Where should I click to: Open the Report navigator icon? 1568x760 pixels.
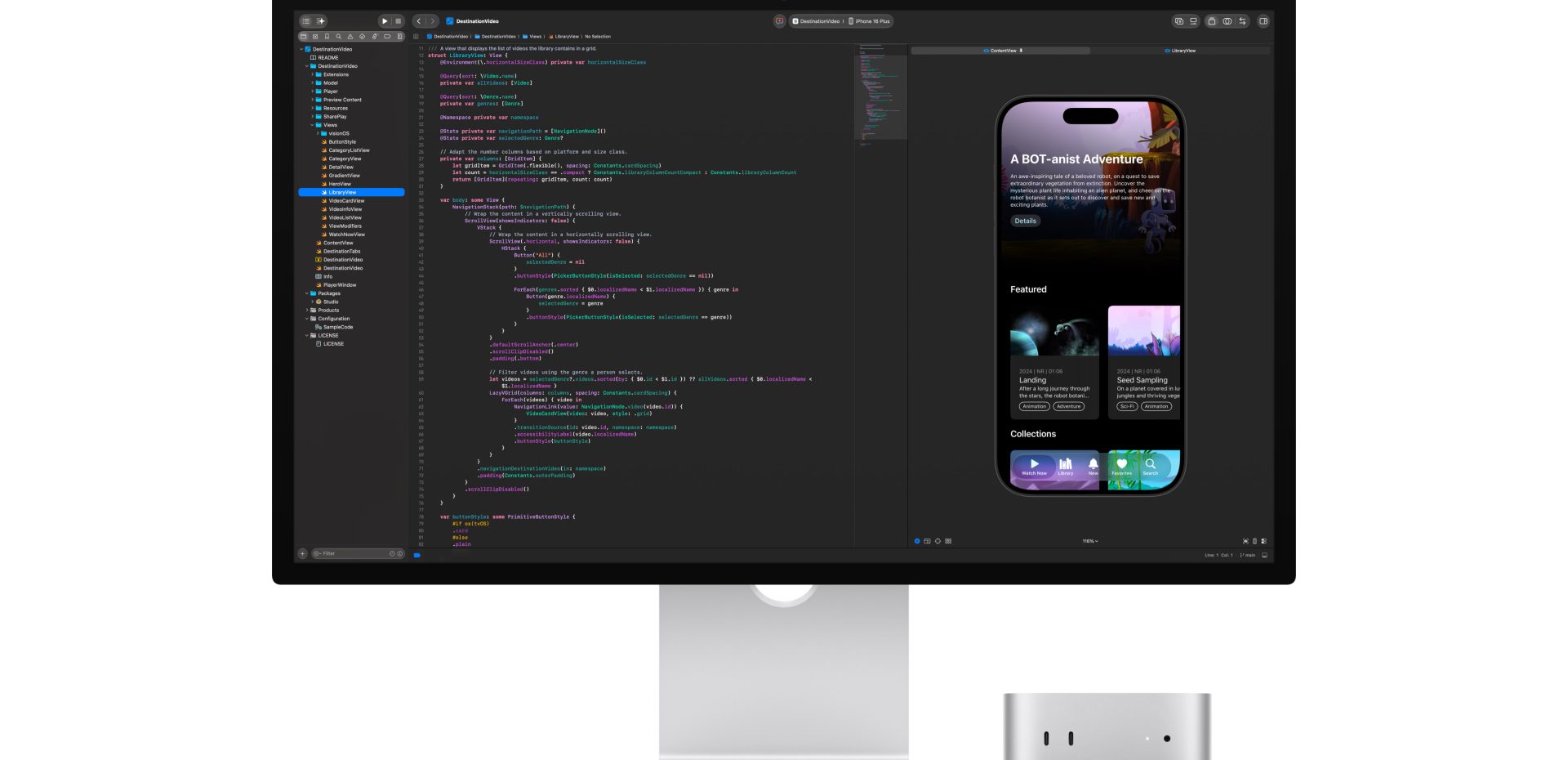(x=399, y=37)
